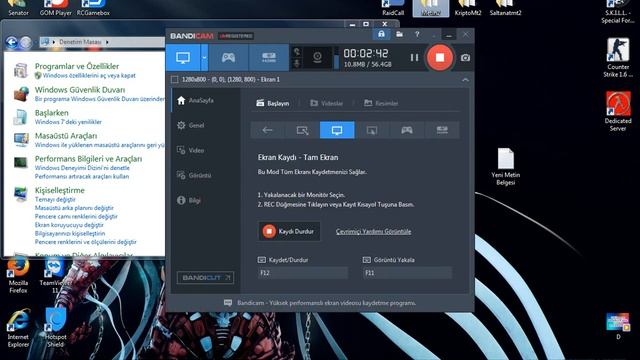The width and height of the screenshot is (640, 360).
Task: Click Bandicam footer message text
Action: point(327,303)
